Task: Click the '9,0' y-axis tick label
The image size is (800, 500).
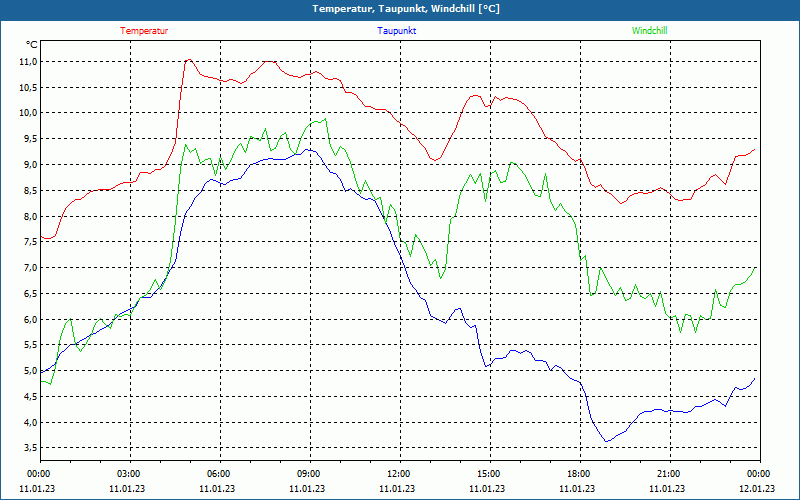Action: pyautogui.click(x=30, y=165)
